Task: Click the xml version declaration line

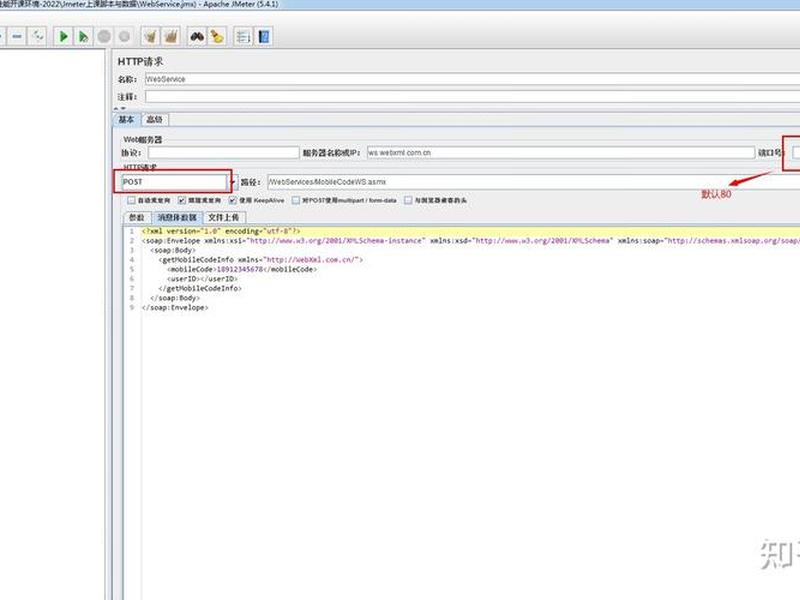Action: coord(221,231)
